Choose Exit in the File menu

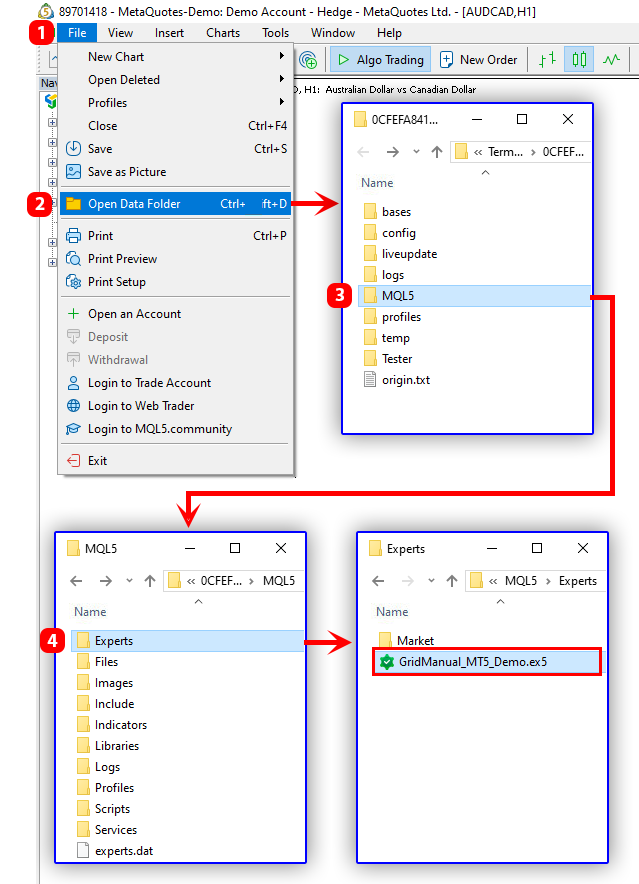coord(175,461)
